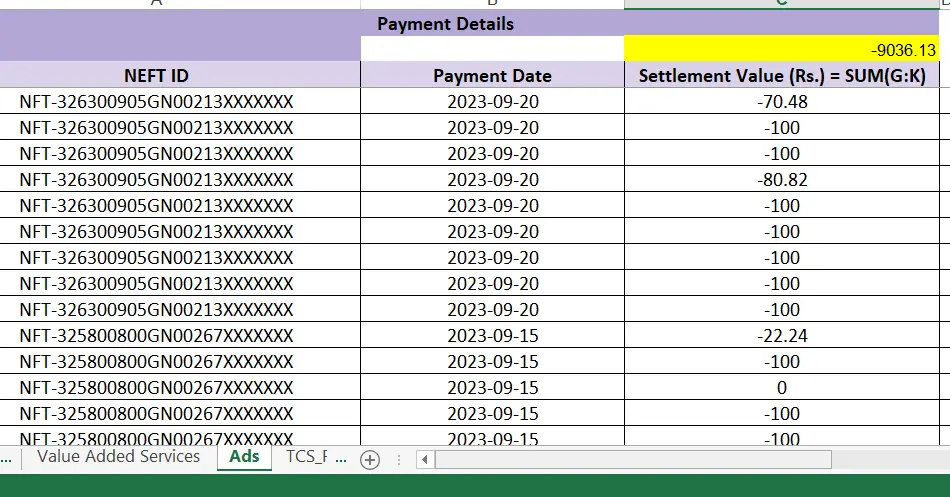Click the settlement cell with value 0
This screenshot has height=497, width=950.
(782, 388)
